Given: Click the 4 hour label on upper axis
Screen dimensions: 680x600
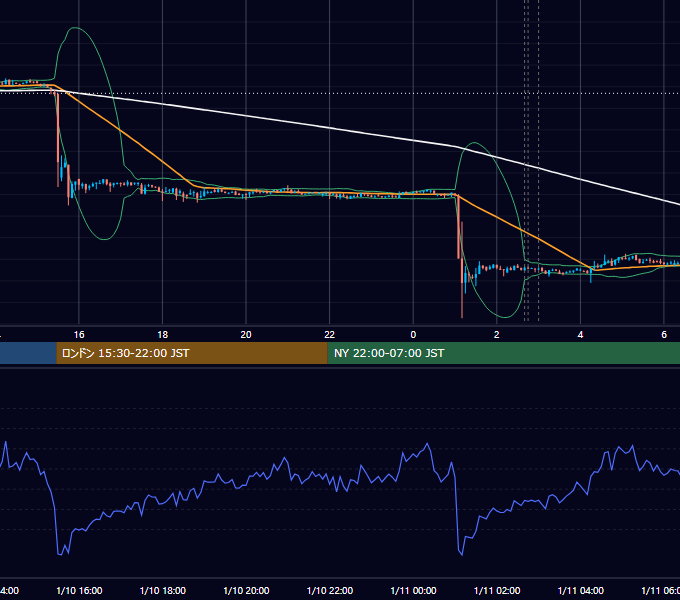Looking at the screenshot, I should click(580, 335).
